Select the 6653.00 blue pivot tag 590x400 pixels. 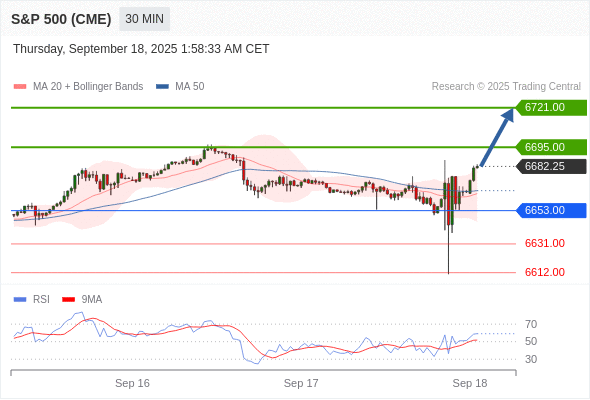click(x=551, y=210)
